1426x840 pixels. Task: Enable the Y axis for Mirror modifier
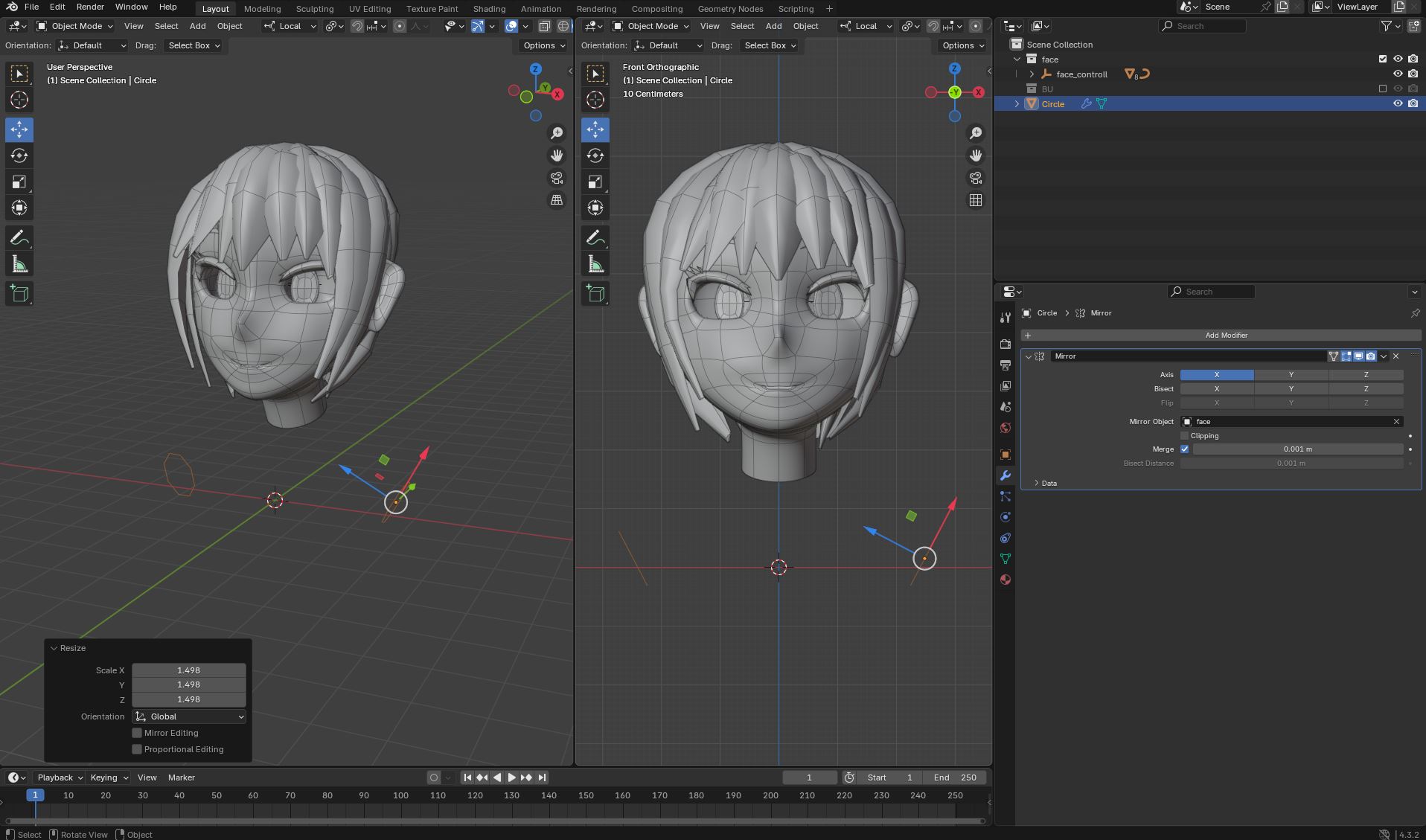pos(1291,375)
